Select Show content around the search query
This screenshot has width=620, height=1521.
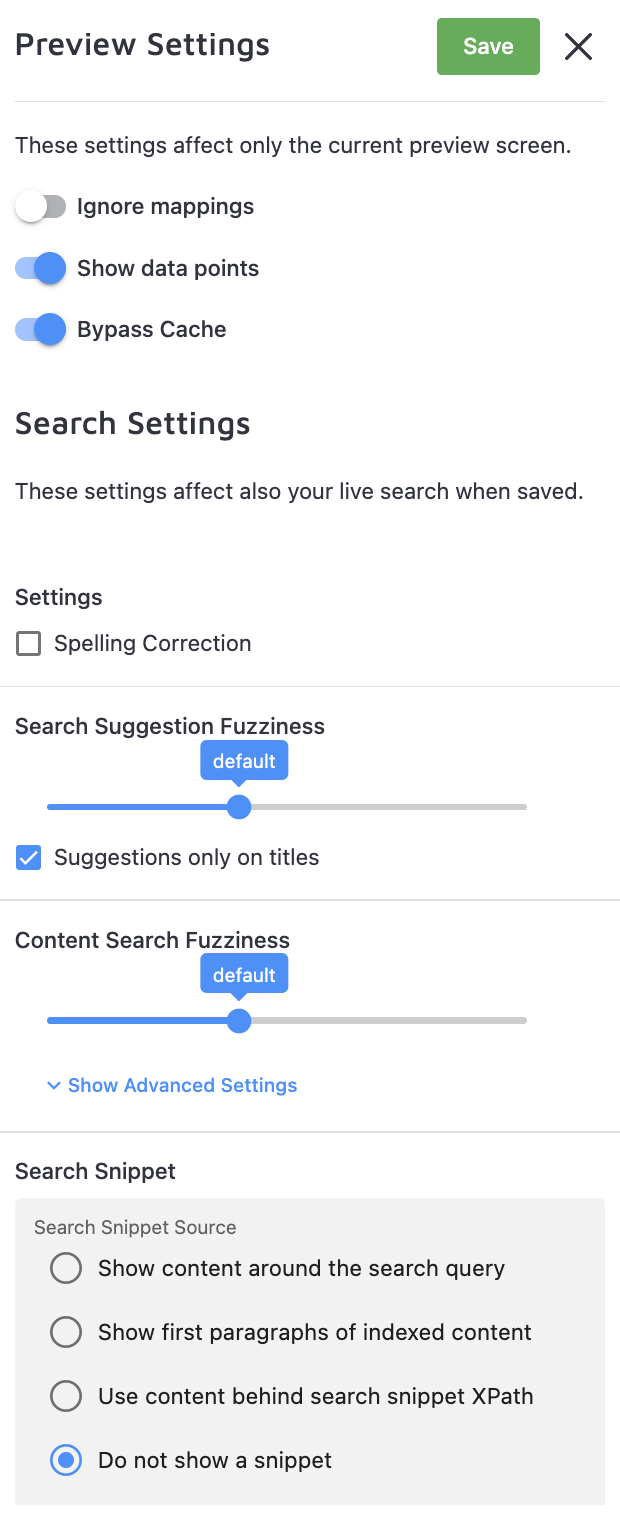click(x=66, y=1269)
